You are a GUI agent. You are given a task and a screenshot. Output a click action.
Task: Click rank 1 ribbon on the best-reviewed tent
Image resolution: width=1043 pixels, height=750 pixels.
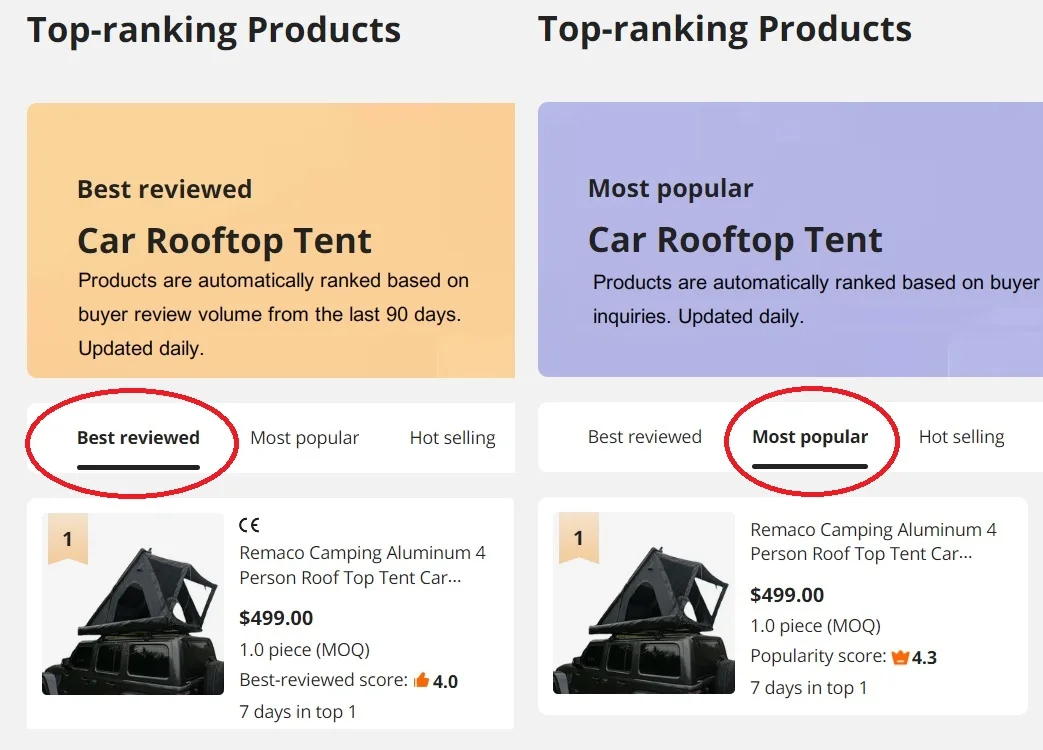click(x=67, y=541)
